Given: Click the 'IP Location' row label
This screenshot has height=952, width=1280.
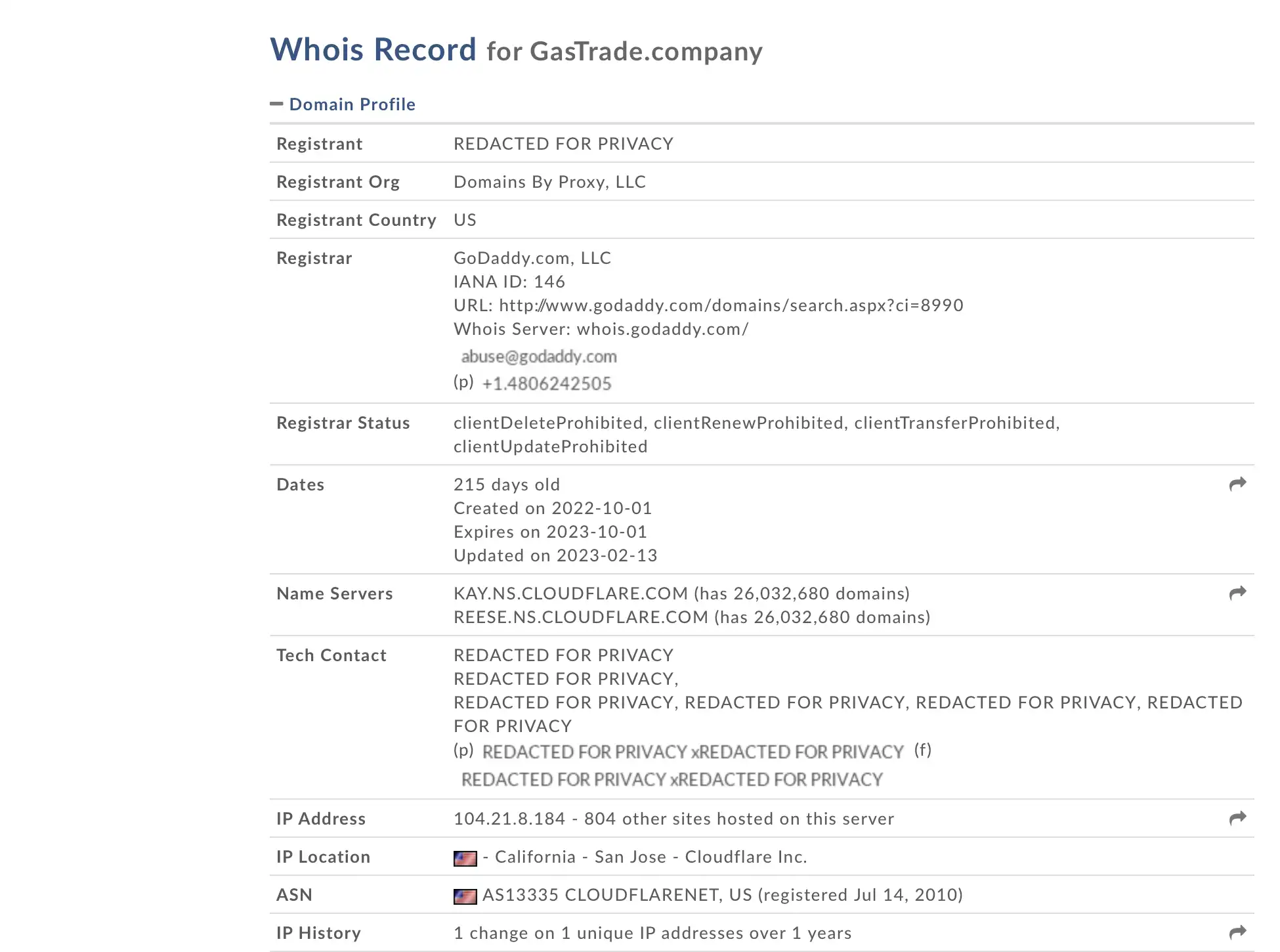Looking at the screenshot, I should click(324, 857).
